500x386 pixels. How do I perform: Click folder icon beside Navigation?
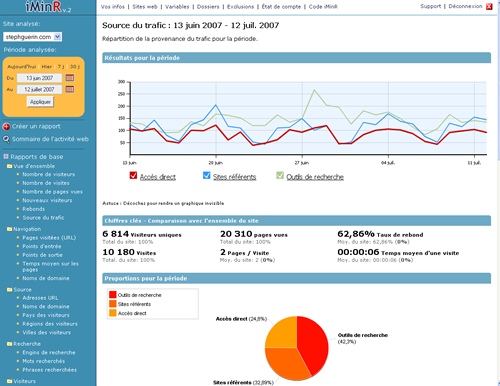9,229
